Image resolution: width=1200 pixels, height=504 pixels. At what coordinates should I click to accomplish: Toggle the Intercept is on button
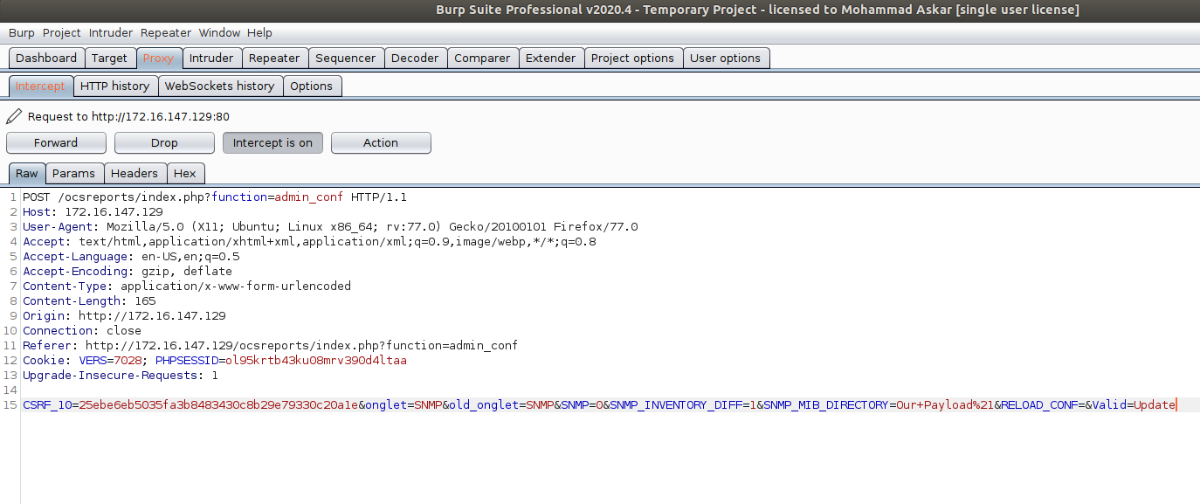(272, 143)
